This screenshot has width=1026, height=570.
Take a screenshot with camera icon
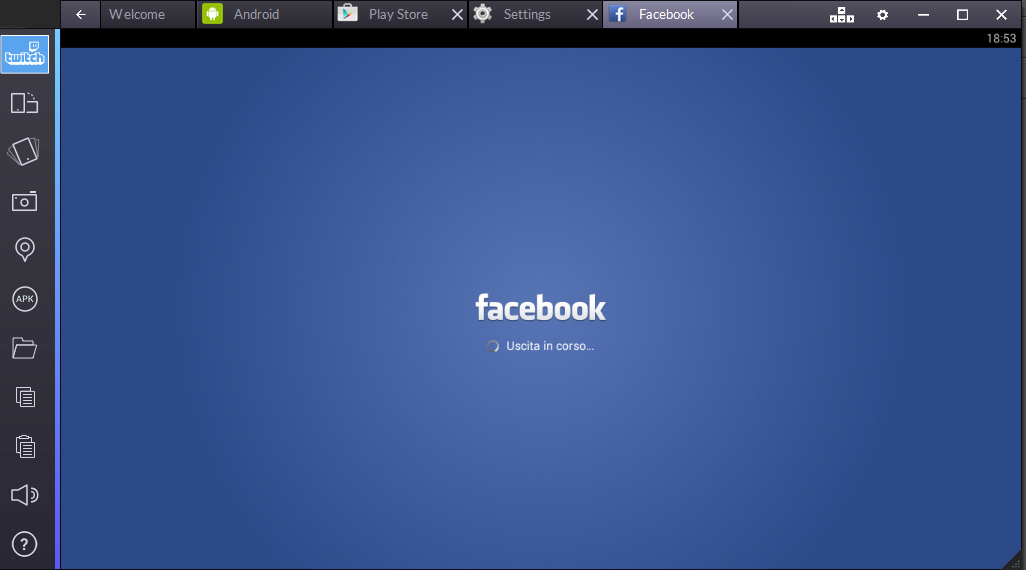pos(24,201)
